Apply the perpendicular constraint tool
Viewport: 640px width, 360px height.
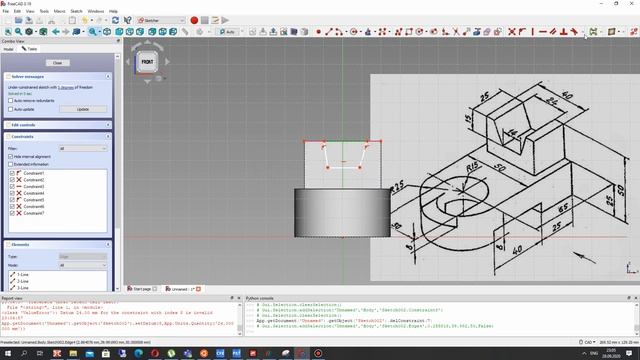tap(564, 31)
